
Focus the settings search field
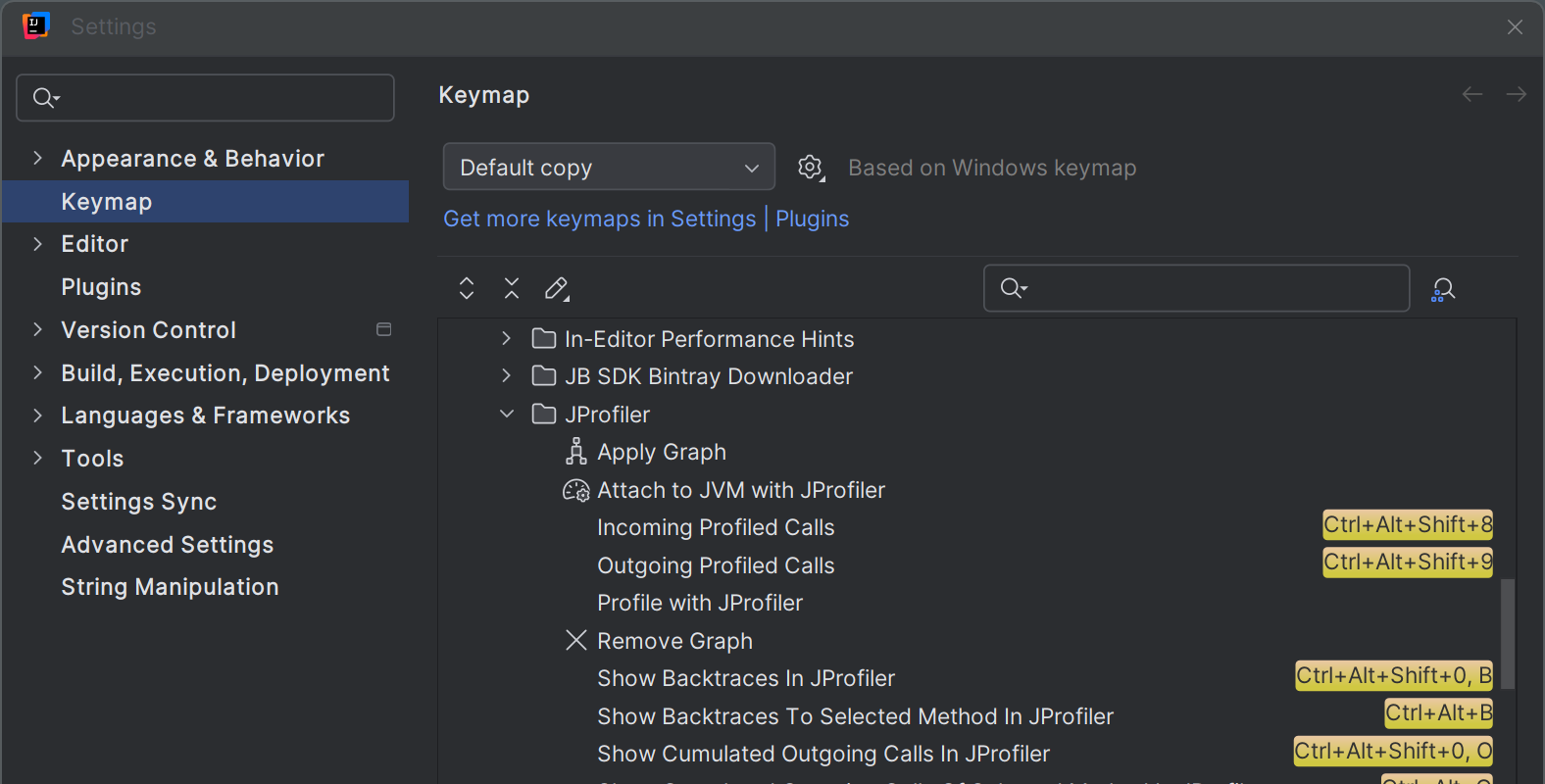pyautogui.click(x=206, y=98)
